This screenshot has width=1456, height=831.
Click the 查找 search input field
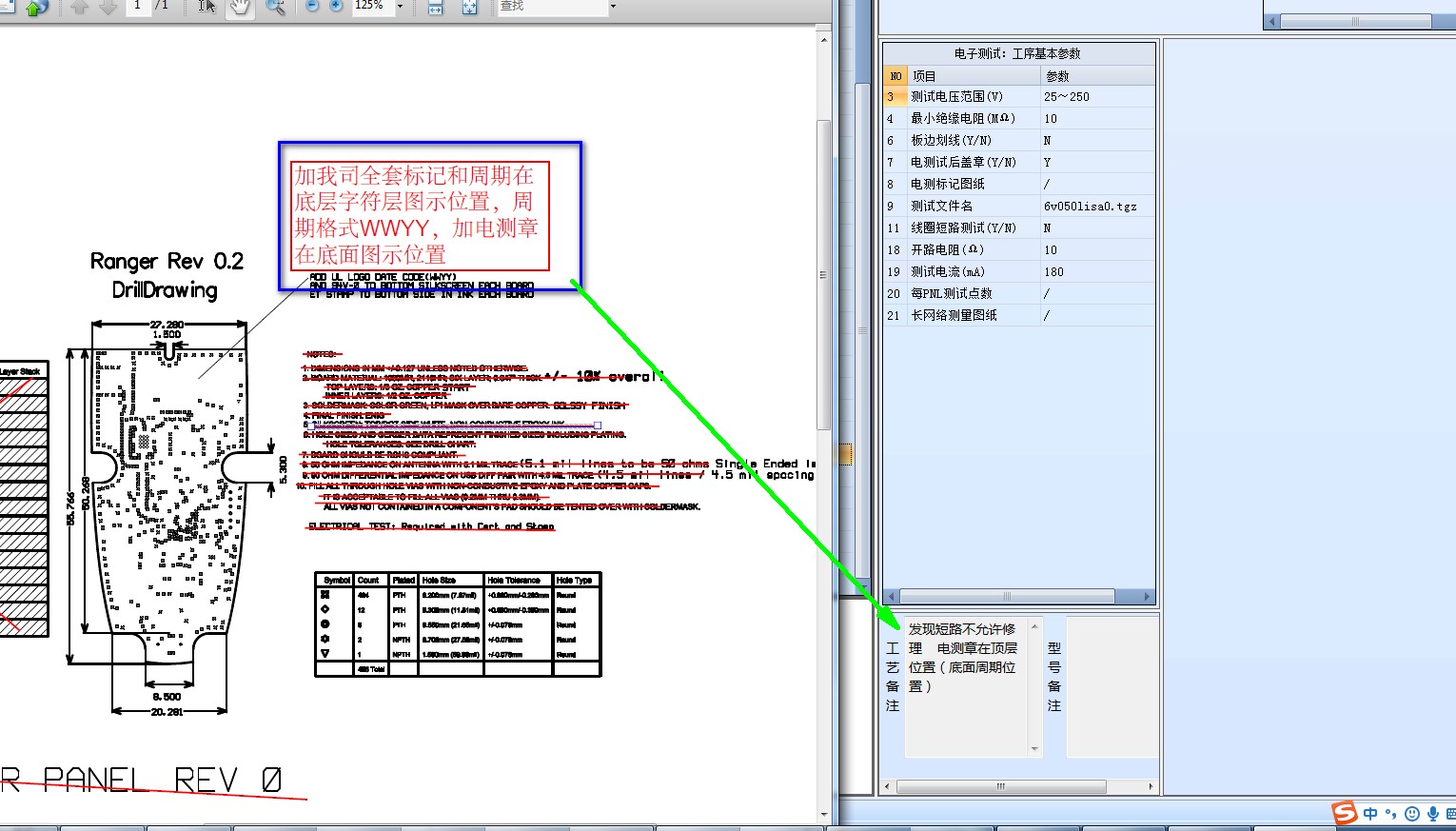[x=552, y=6]
